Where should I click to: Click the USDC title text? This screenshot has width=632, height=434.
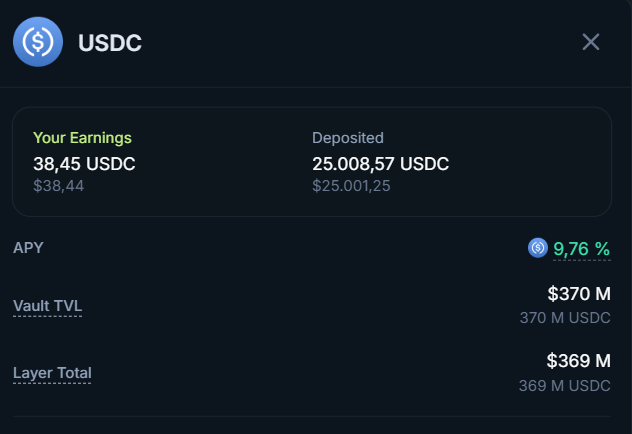[x=110, y=43]
